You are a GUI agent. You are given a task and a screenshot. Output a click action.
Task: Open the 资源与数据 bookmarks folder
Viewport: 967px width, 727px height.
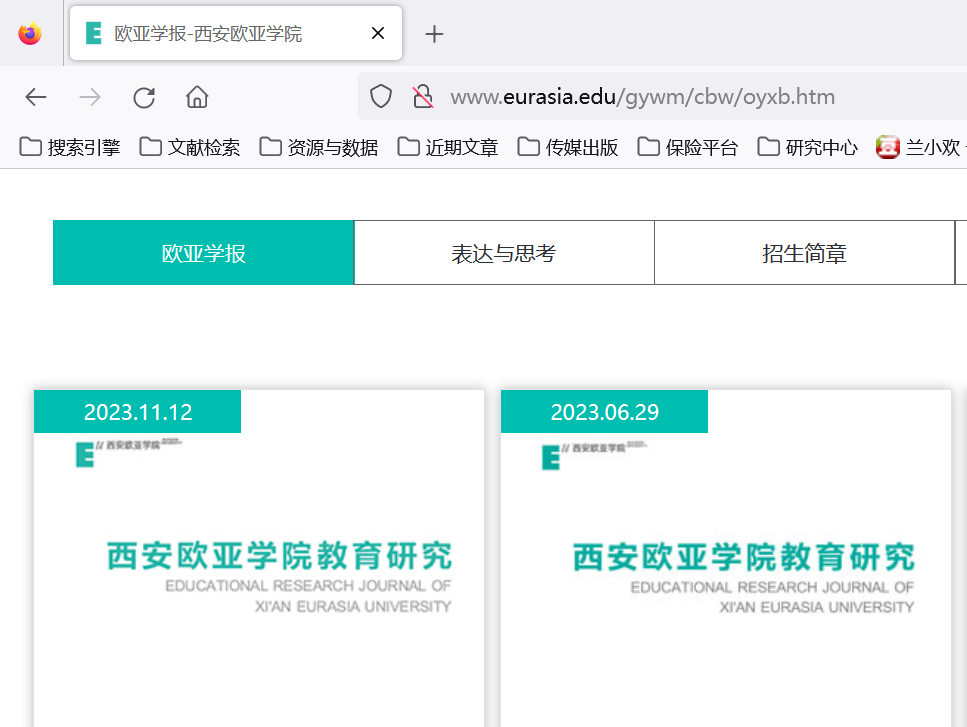[318, 147]
